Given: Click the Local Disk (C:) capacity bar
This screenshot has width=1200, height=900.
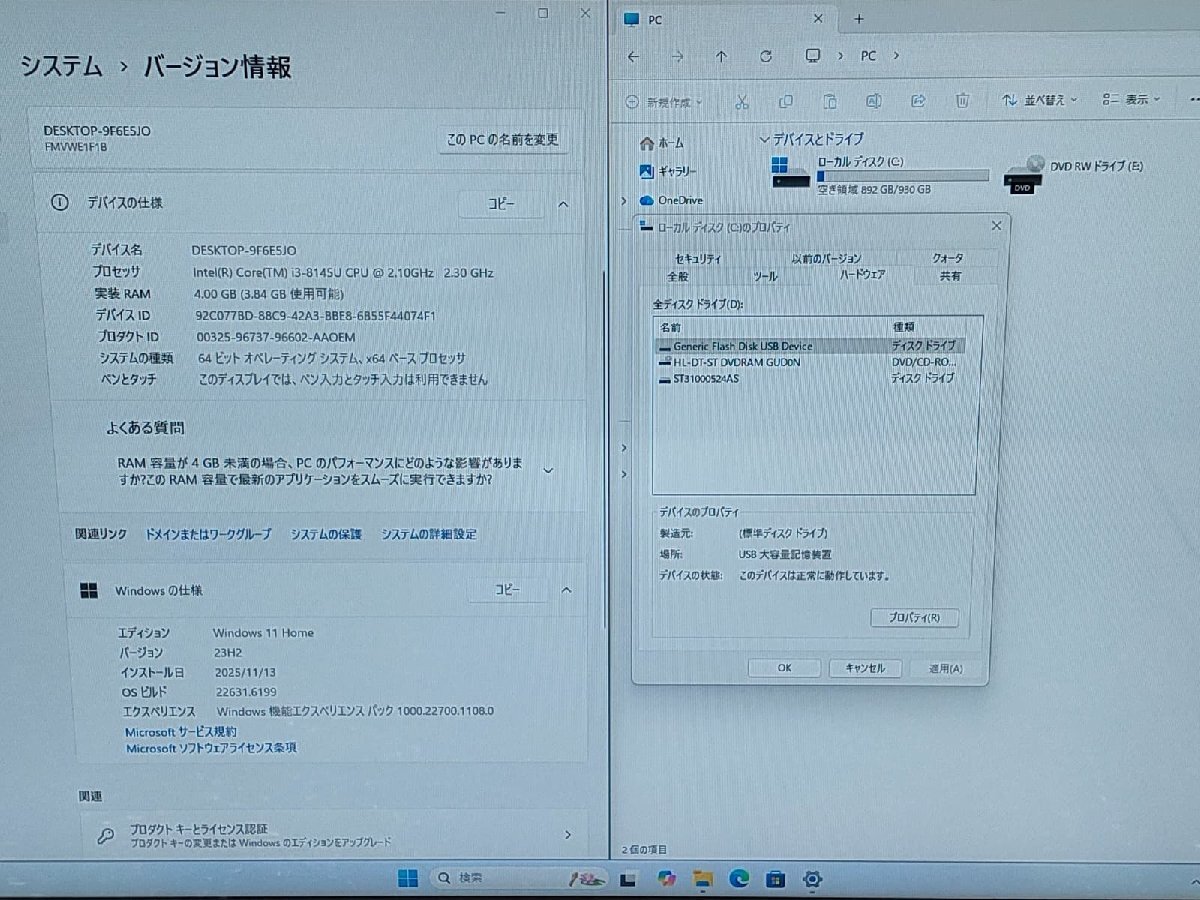Looking at the screenshot, I should tap(903, 176).
